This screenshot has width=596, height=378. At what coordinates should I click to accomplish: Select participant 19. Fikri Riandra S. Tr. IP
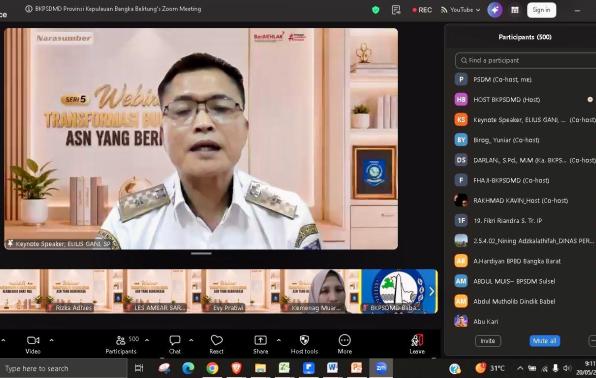pos(525,221)
